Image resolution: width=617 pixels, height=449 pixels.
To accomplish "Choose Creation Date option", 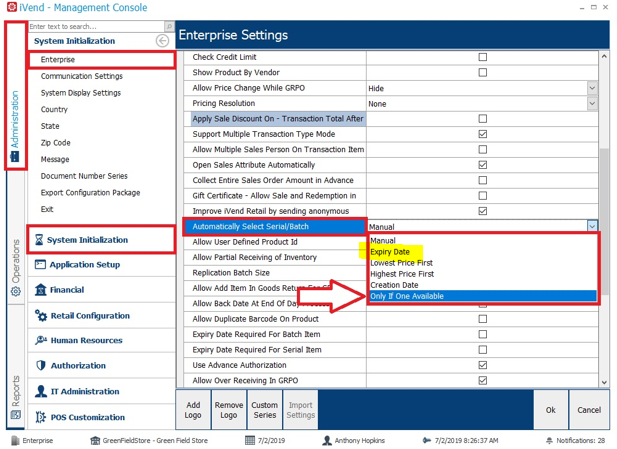I will [x=483, y=285].
